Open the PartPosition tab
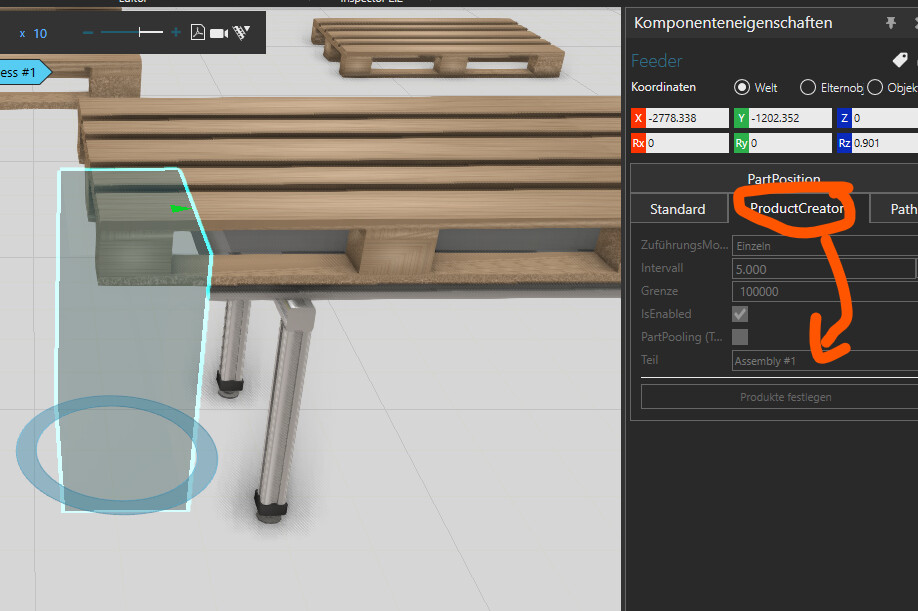 coord(783,179)
